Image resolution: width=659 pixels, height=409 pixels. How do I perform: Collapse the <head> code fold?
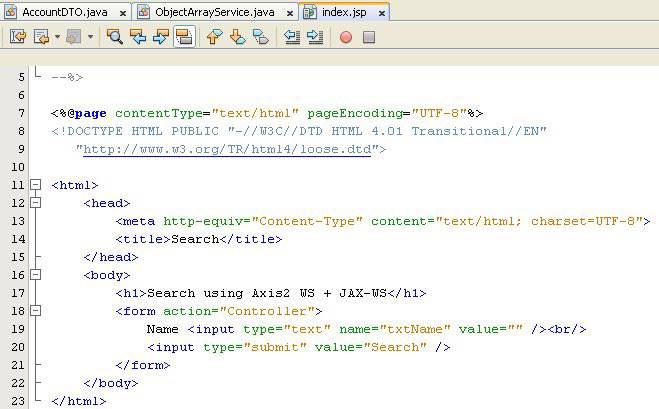coord(36,203)
